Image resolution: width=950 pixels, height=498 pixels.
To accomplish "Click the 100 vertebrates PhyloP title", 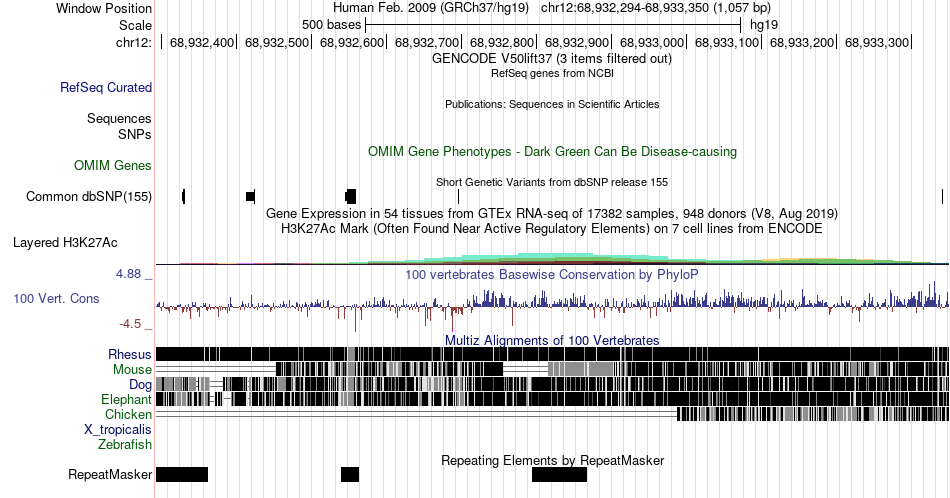I will pos(552,274).
